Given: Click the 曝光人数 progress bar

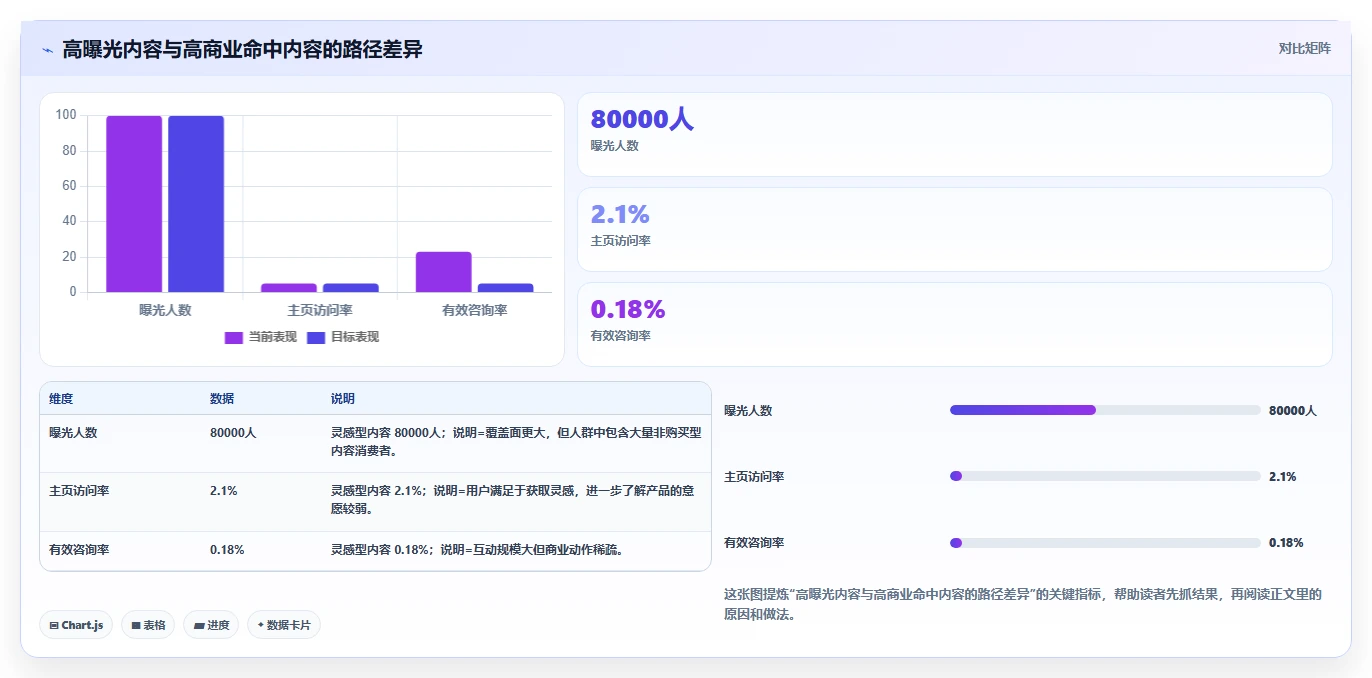Looking at the screenshot, I should [1105, 410].
